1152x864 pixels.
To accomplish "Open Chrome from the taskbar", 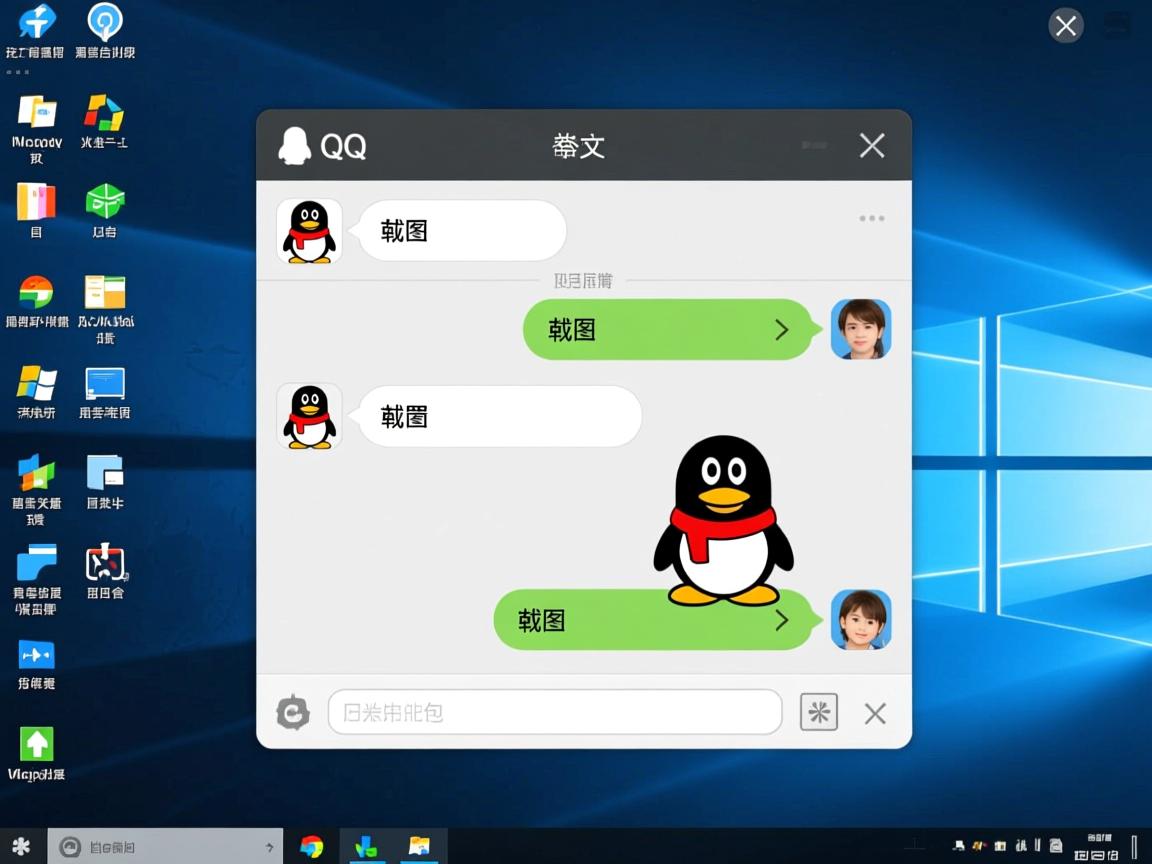I will [x=311, y=845].
